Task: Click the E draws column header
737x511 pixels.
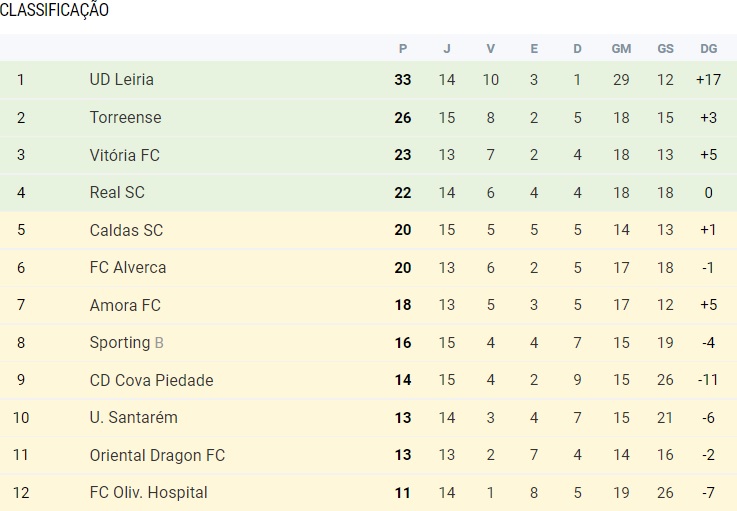Action: coord(534,48)
